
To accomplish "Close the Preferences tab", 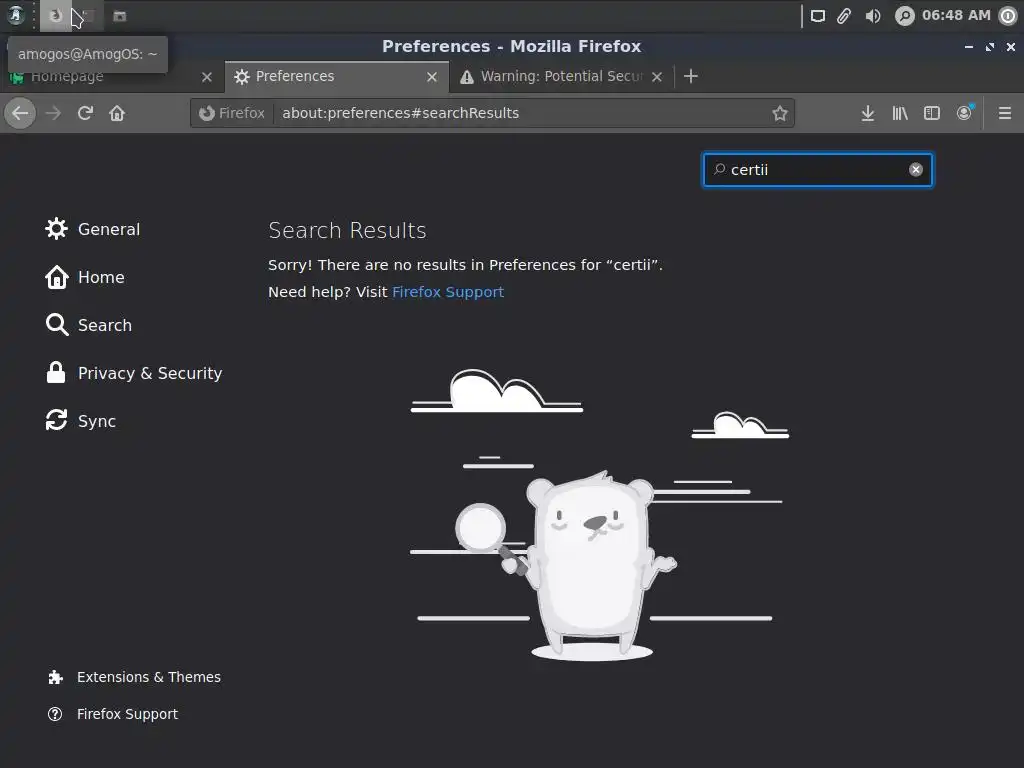I will [x=432, y=77].
